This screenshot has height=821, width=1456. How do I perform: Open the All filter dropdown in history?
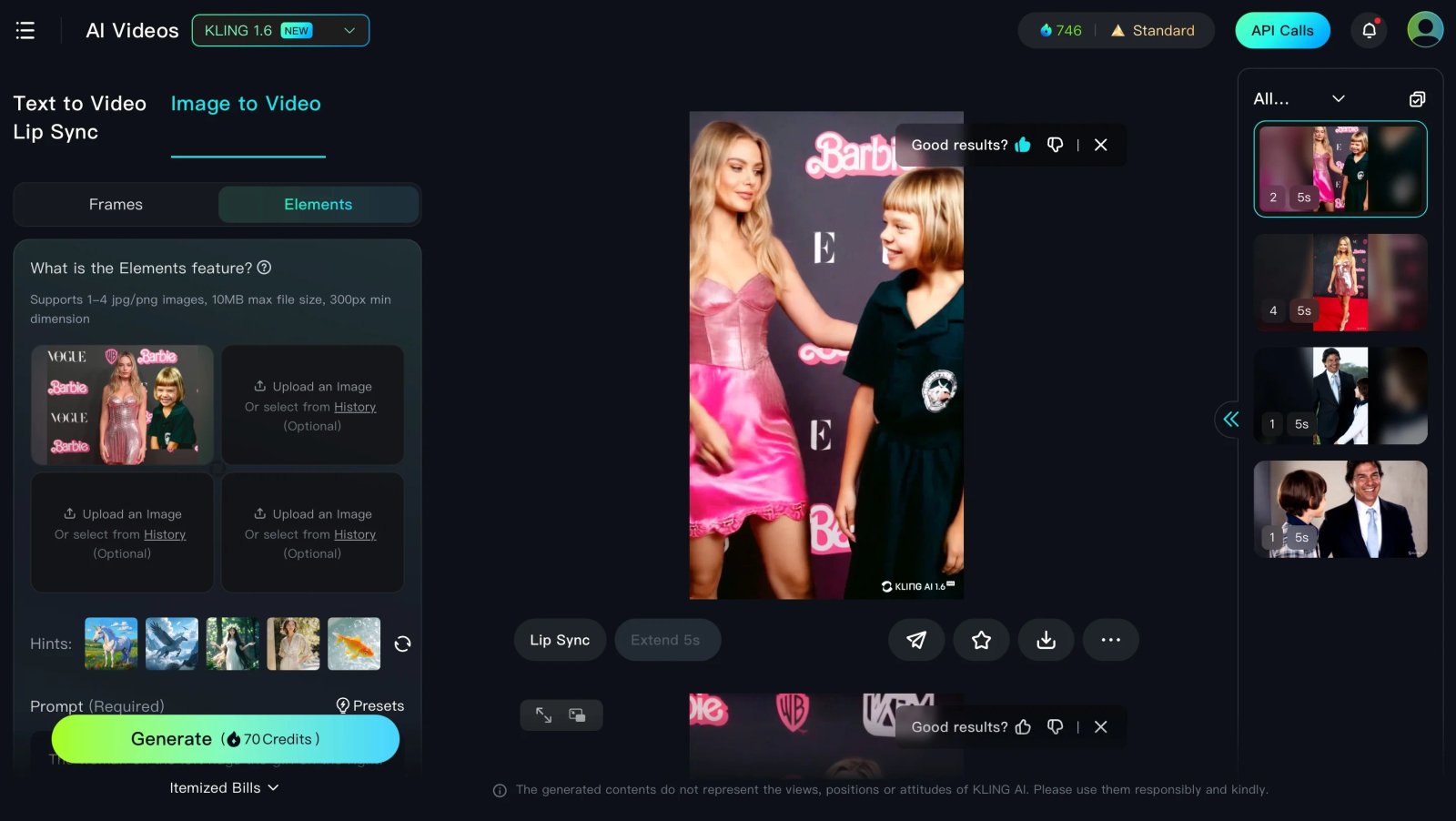point(1299,98)
